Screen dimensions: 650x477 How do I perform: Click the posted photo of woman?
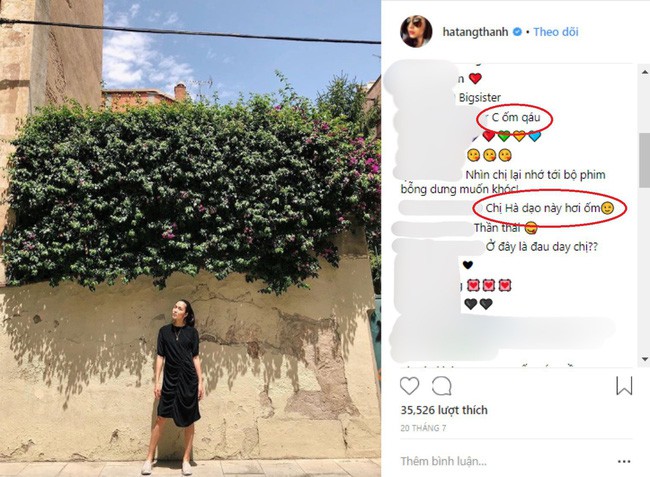click(190, 239)
